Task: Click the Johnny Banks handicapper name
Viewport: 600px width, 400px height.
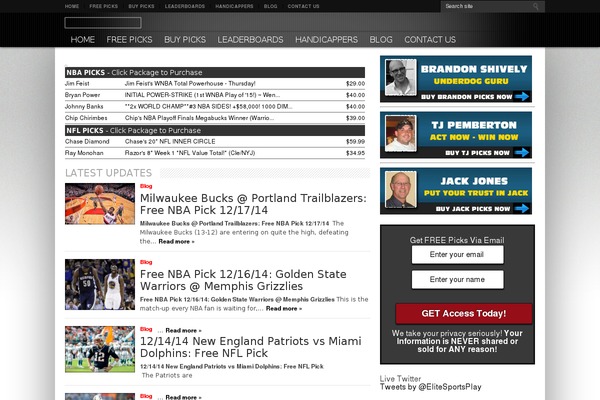Action: coord(84,106)
